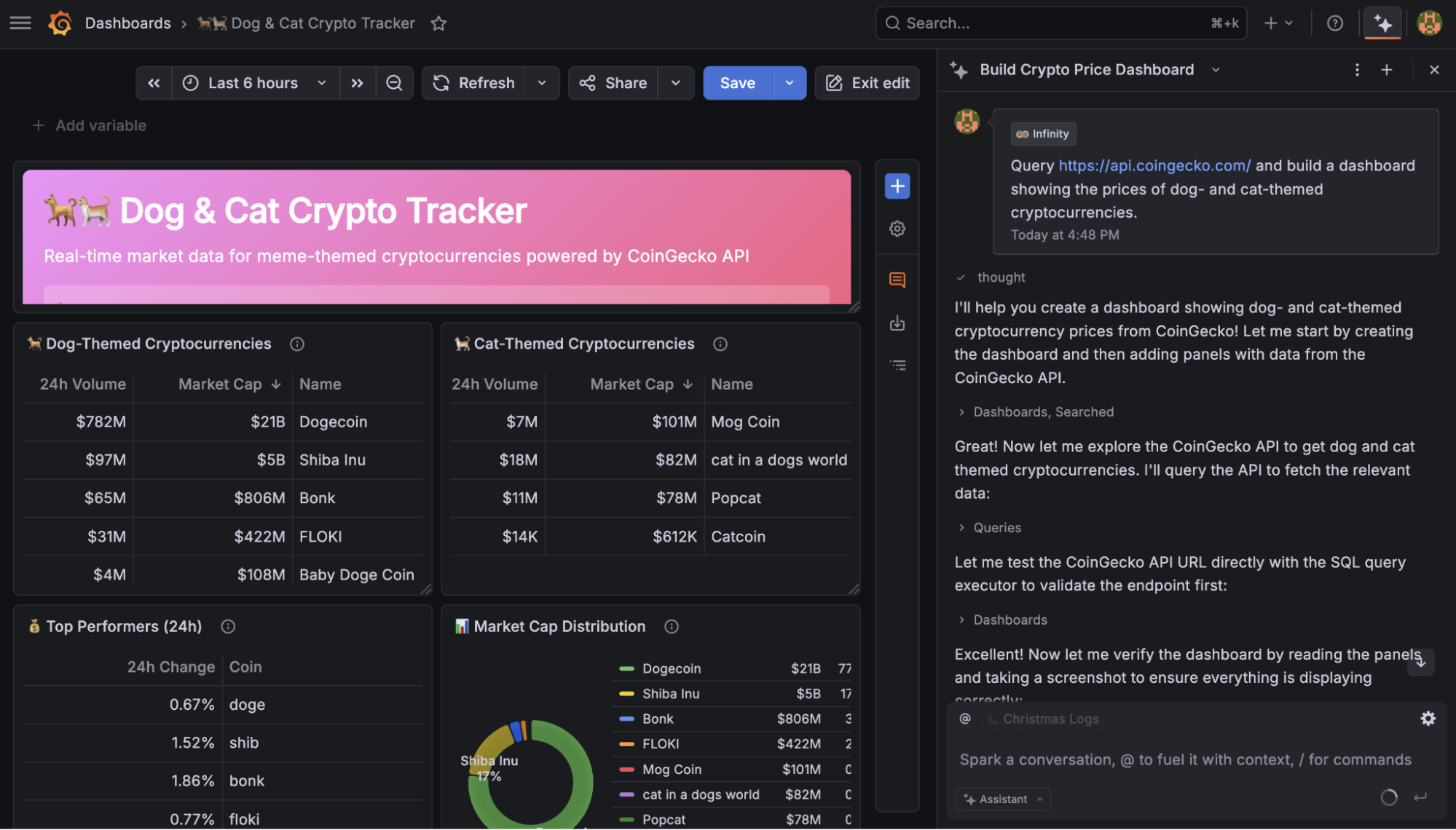This screenshot has width=1456, height=830.
Task: Click the Grafana logo in the top bar
Action: pyautogui.click(x=61, y=23)
